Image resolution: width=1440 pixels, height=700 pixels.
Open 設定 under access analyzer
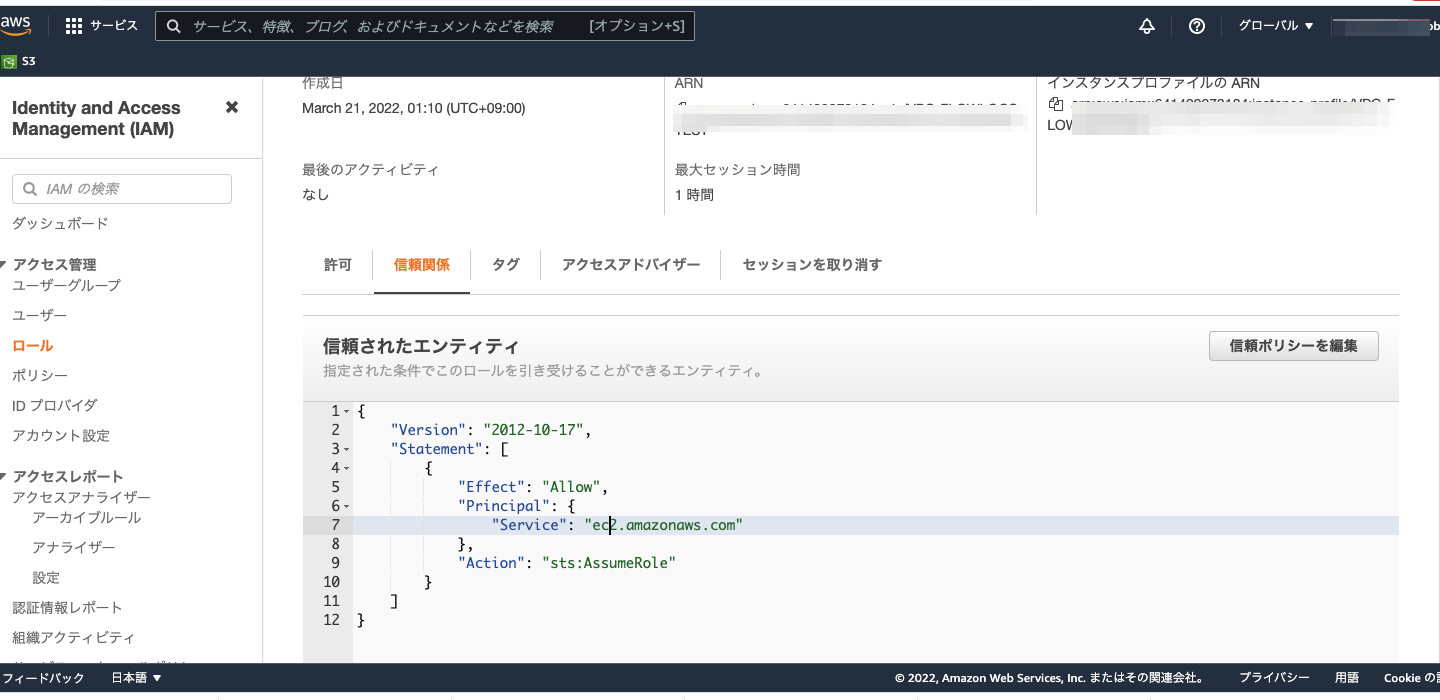[46, 578]
